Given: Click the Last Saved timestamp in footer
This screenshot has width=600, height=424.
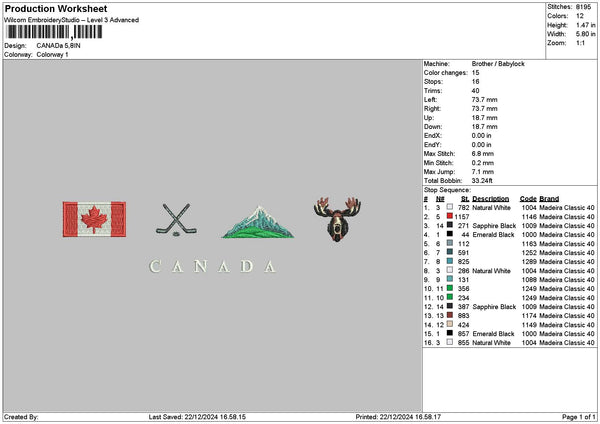Looking at the screenshot, I should [197, 417].
